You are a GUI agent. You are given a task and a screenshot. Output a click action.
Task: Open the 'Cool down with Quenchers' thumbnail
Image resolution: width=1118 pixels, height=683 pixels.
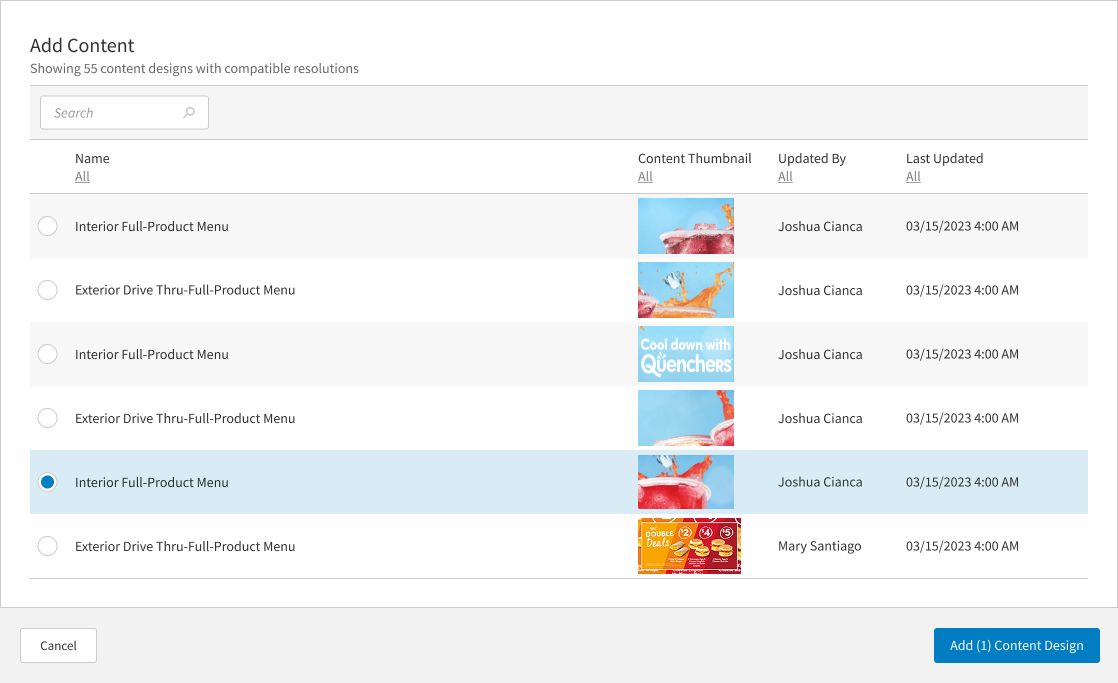[x=686, y=354]
